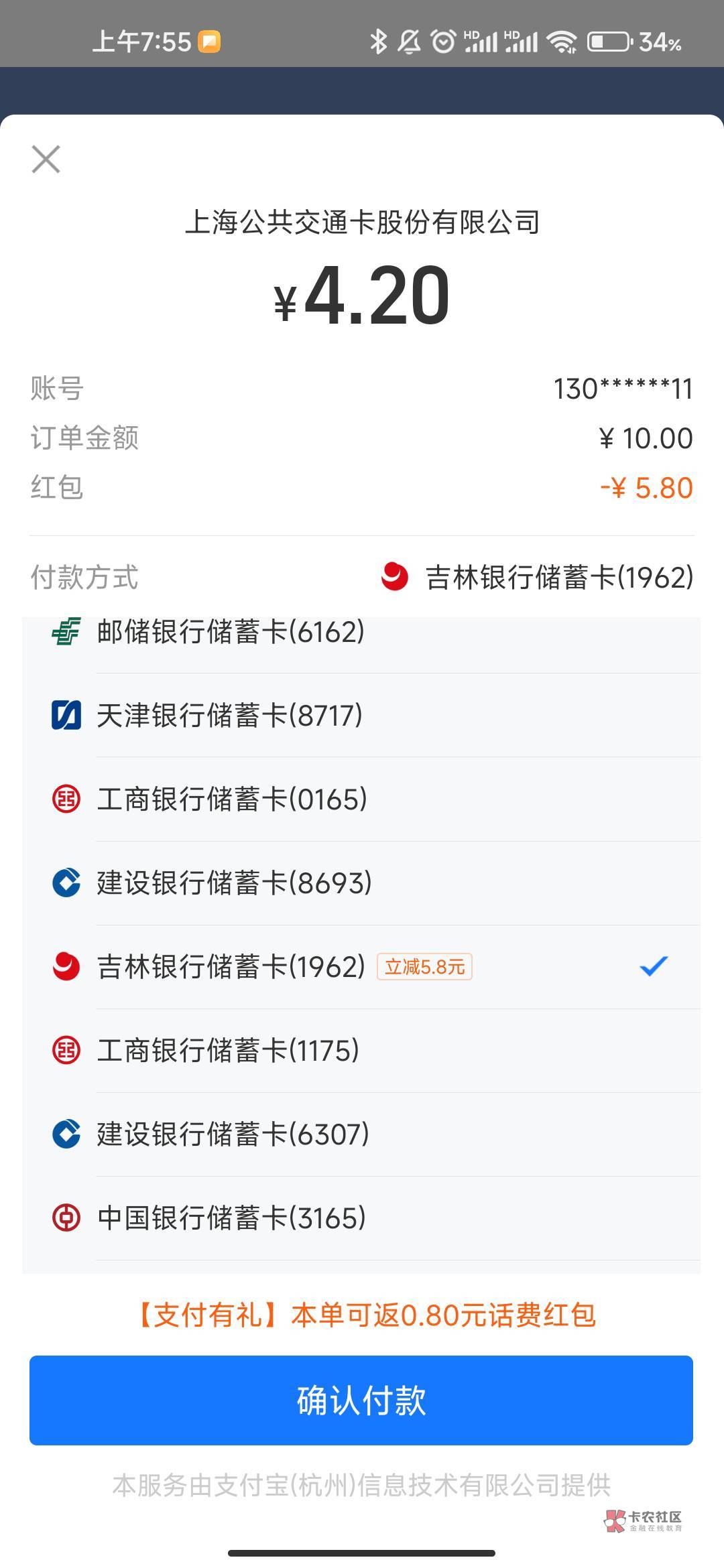This screenshot has width=724, height=1568.
Task: Tap the 立减5.8元 discount tag
Action: pos(424,967)
